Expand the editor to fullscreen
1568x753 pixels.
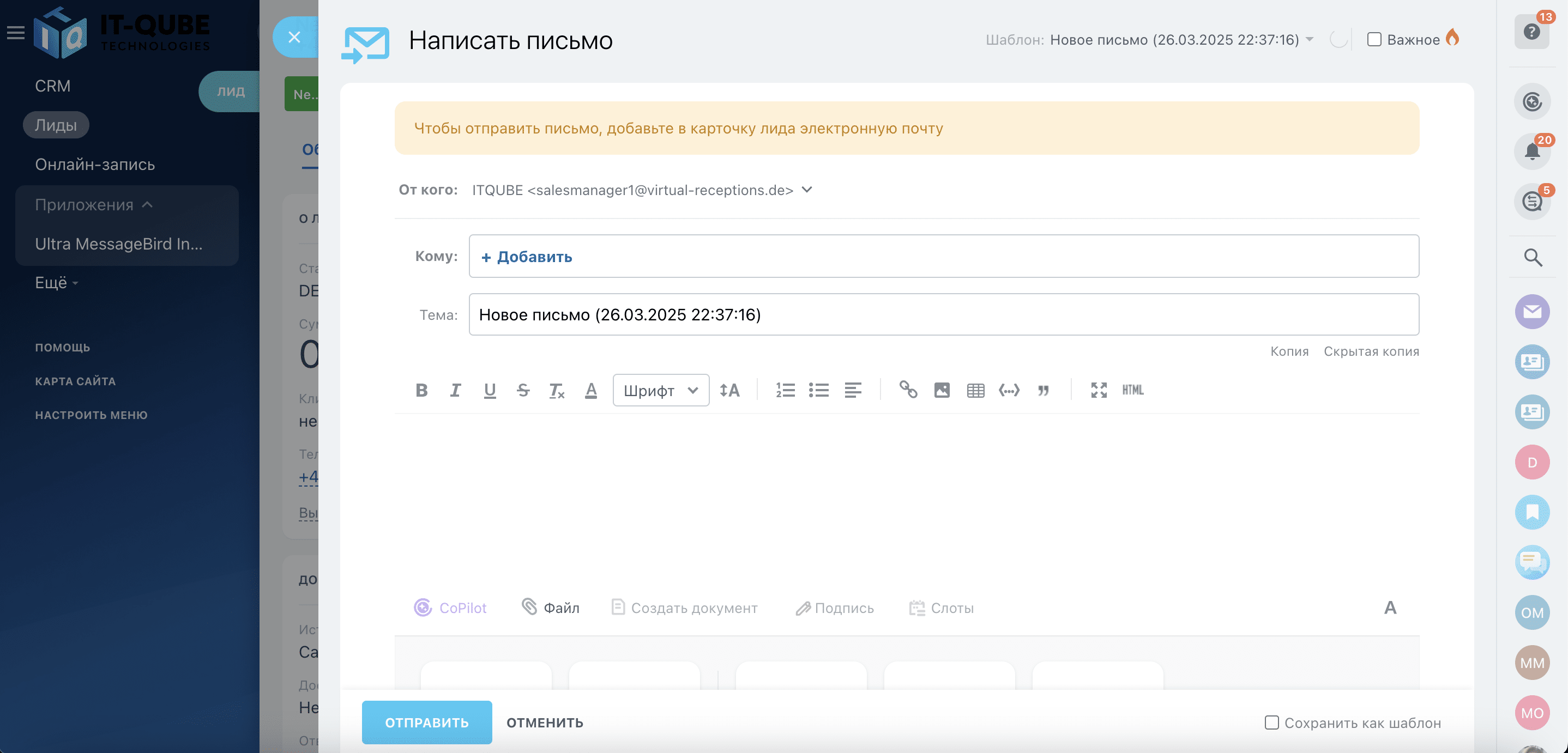pyautogui.click(x=1099, y=390)
